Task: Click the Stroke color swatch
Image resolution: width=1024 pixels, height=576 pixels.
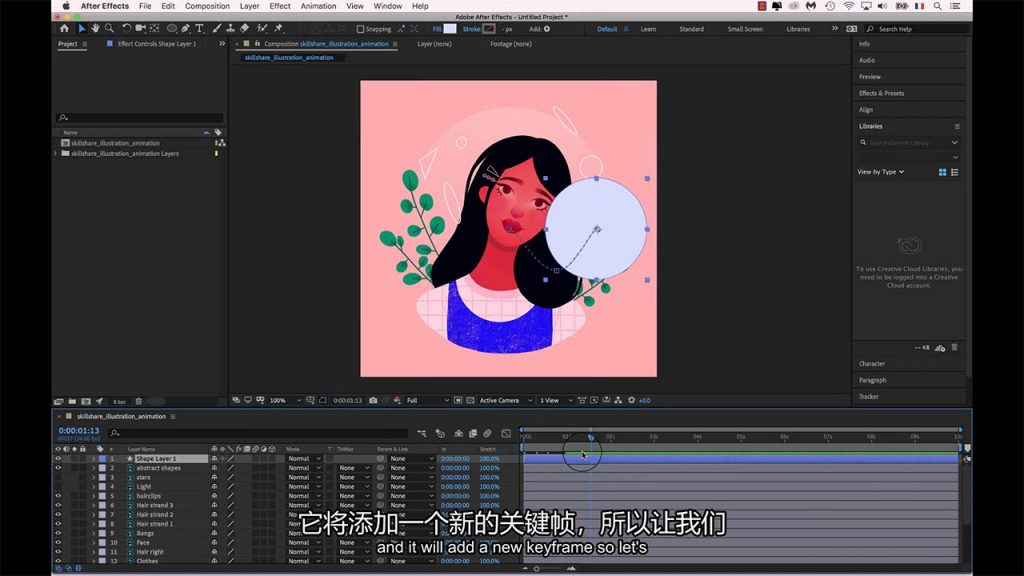Action: tap(488, 29)
